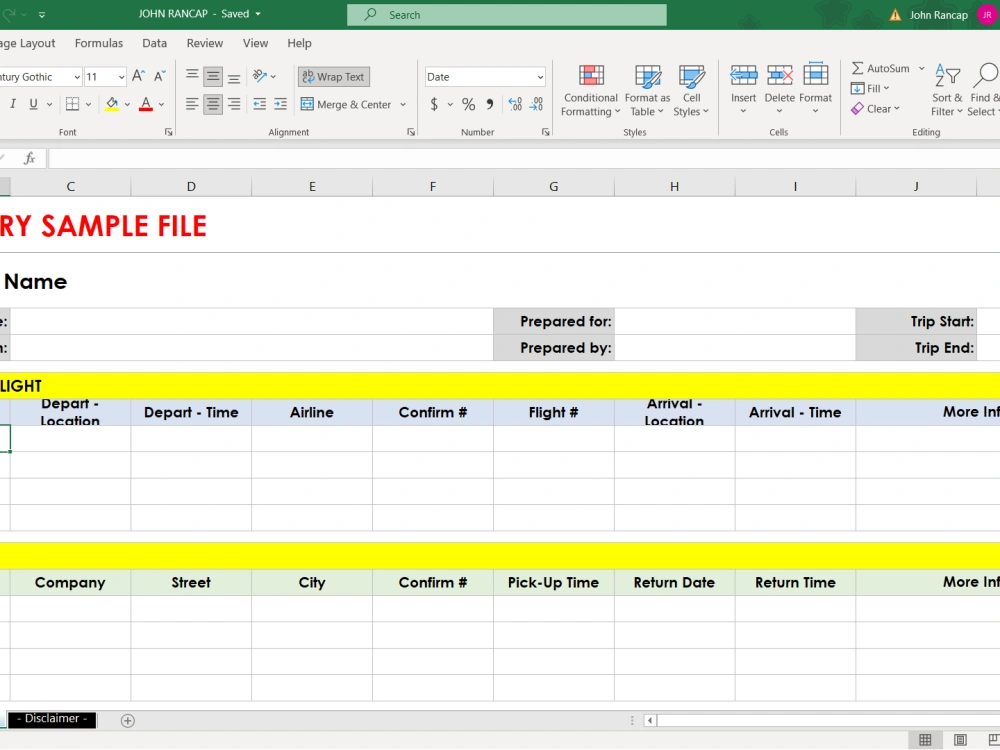Click Decrease Decimal icon
This screenshot has width=1000, height=750.
[537, 104]
